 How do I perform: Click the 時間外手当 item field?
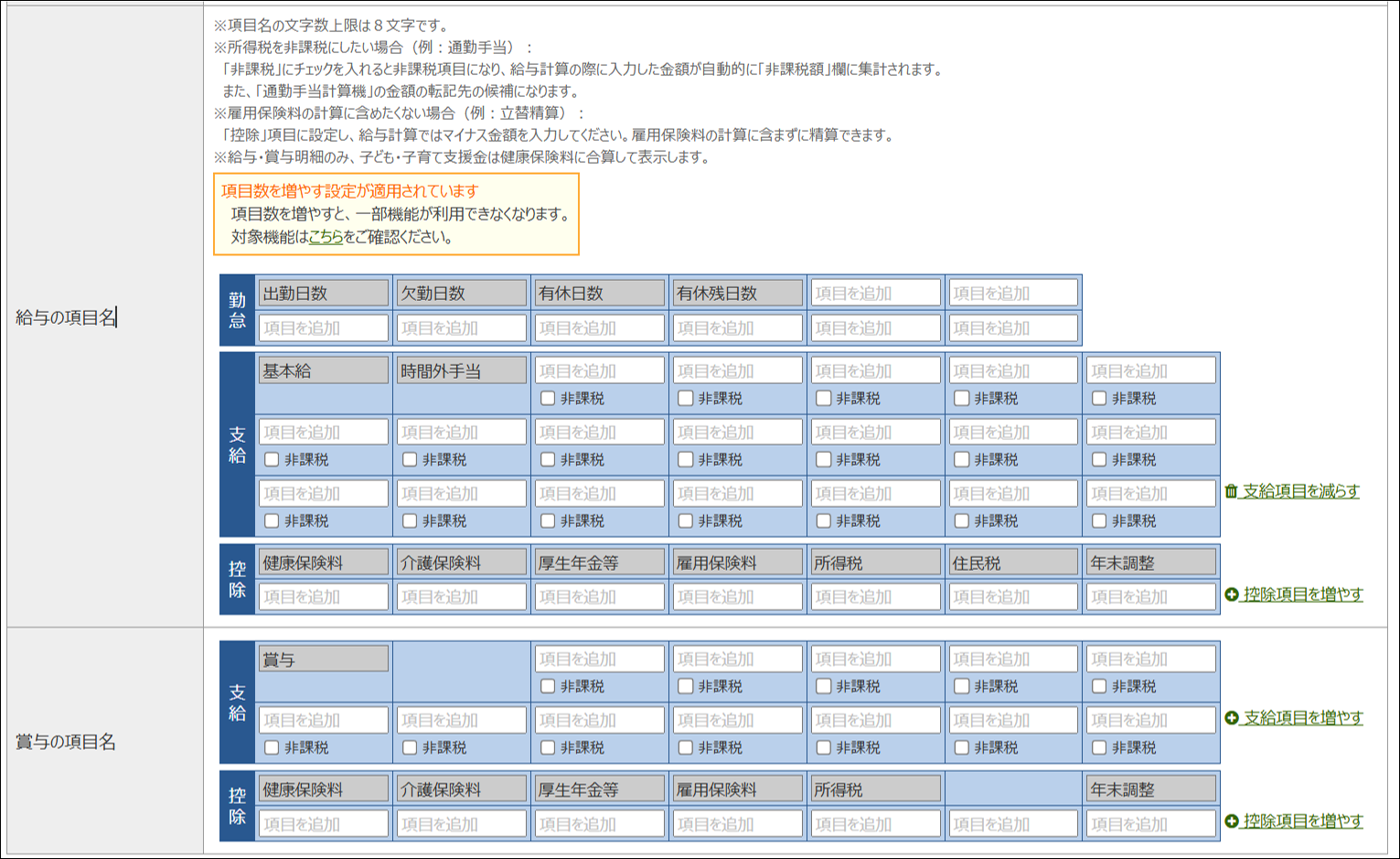[462, 371]
